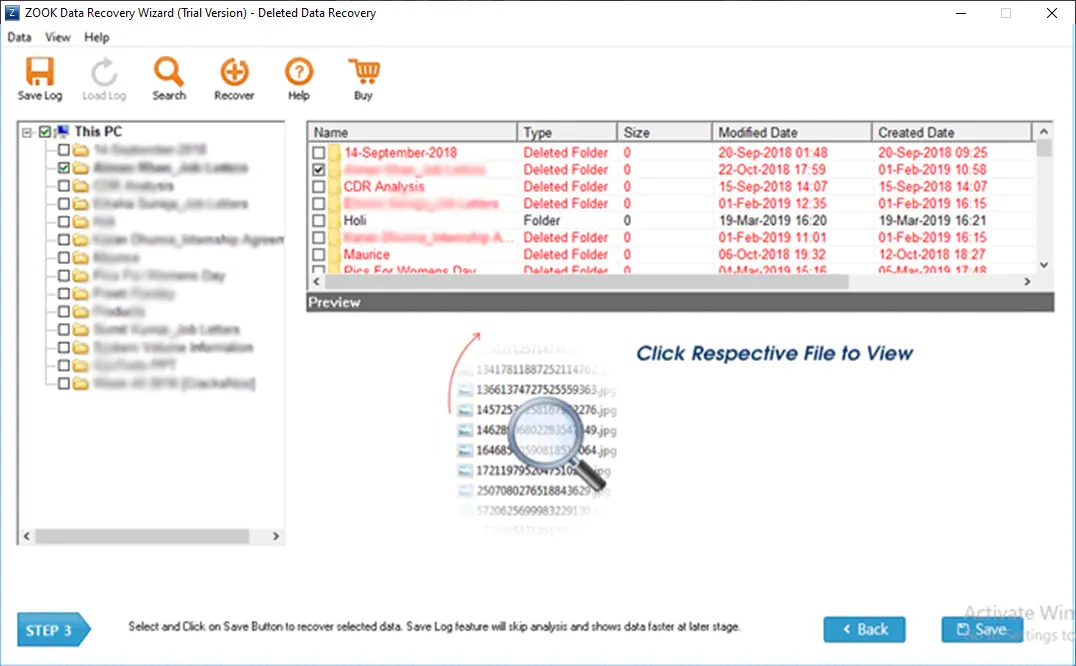The image size is (1076, 666).
Task: Click tree panel scroll right arrow
Action: click(x=276, y=536)
